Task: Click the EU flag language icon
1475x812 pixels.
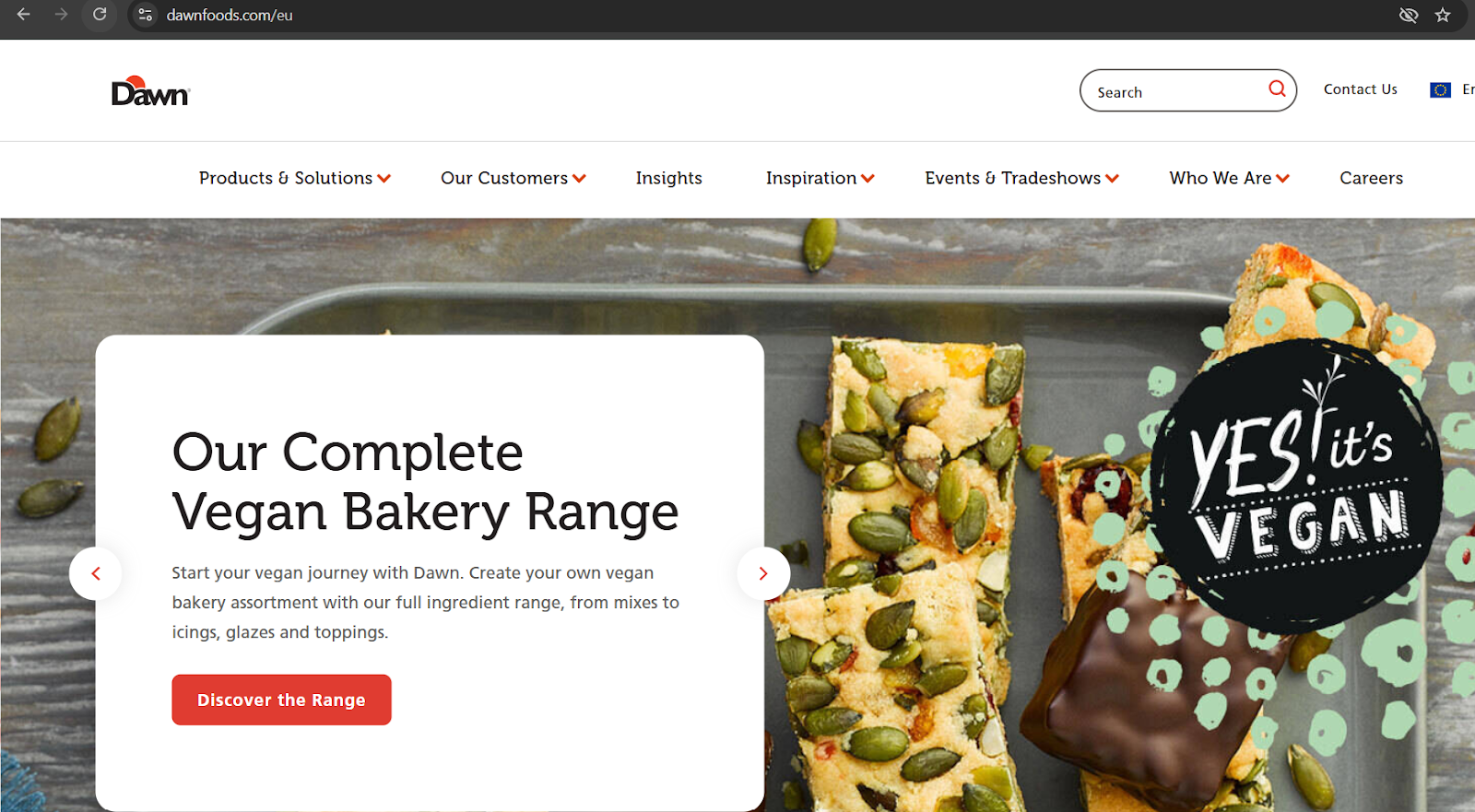Action: [x=1440, y=89]
